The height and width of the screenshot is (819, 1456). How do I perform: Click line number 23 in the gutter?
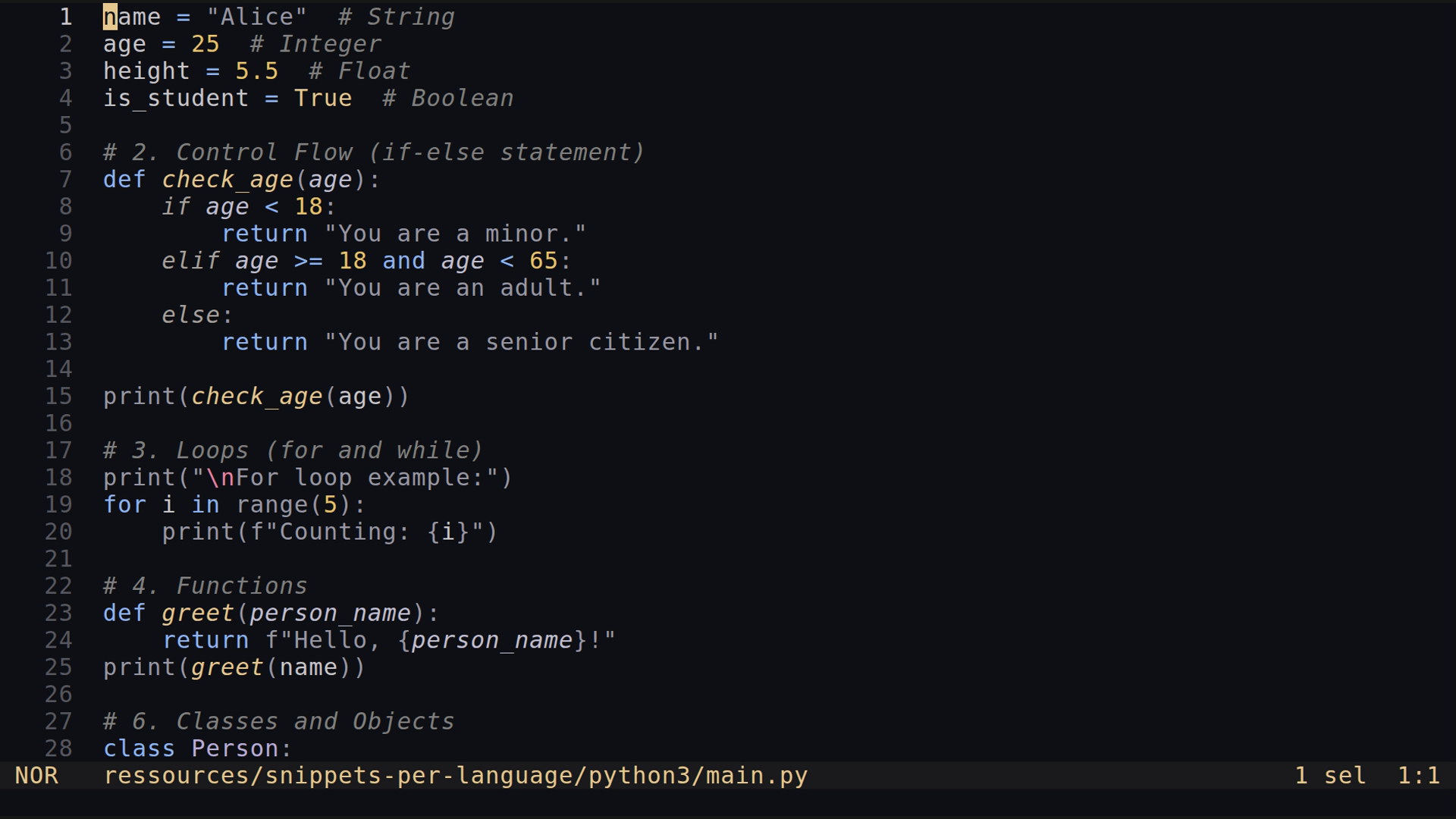[58, 613]
